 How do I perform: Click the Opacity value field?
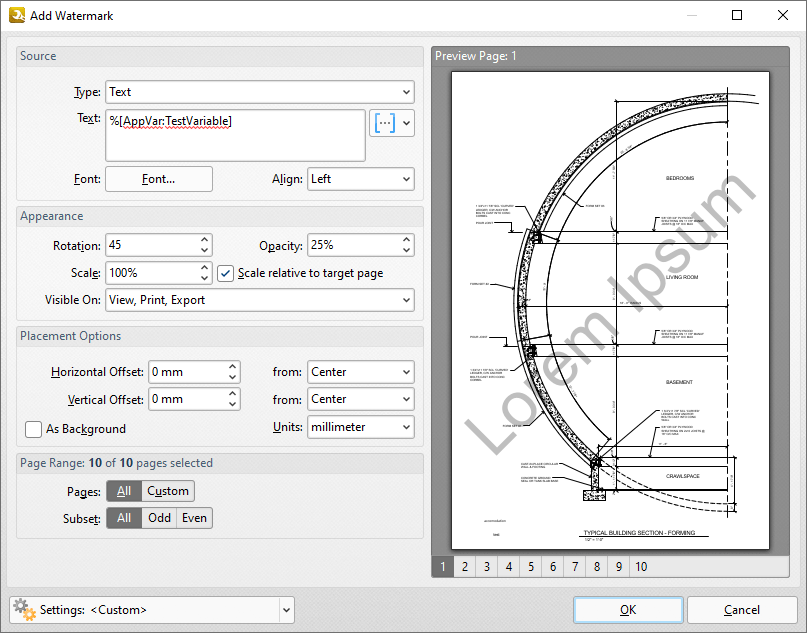coord(354,245)
